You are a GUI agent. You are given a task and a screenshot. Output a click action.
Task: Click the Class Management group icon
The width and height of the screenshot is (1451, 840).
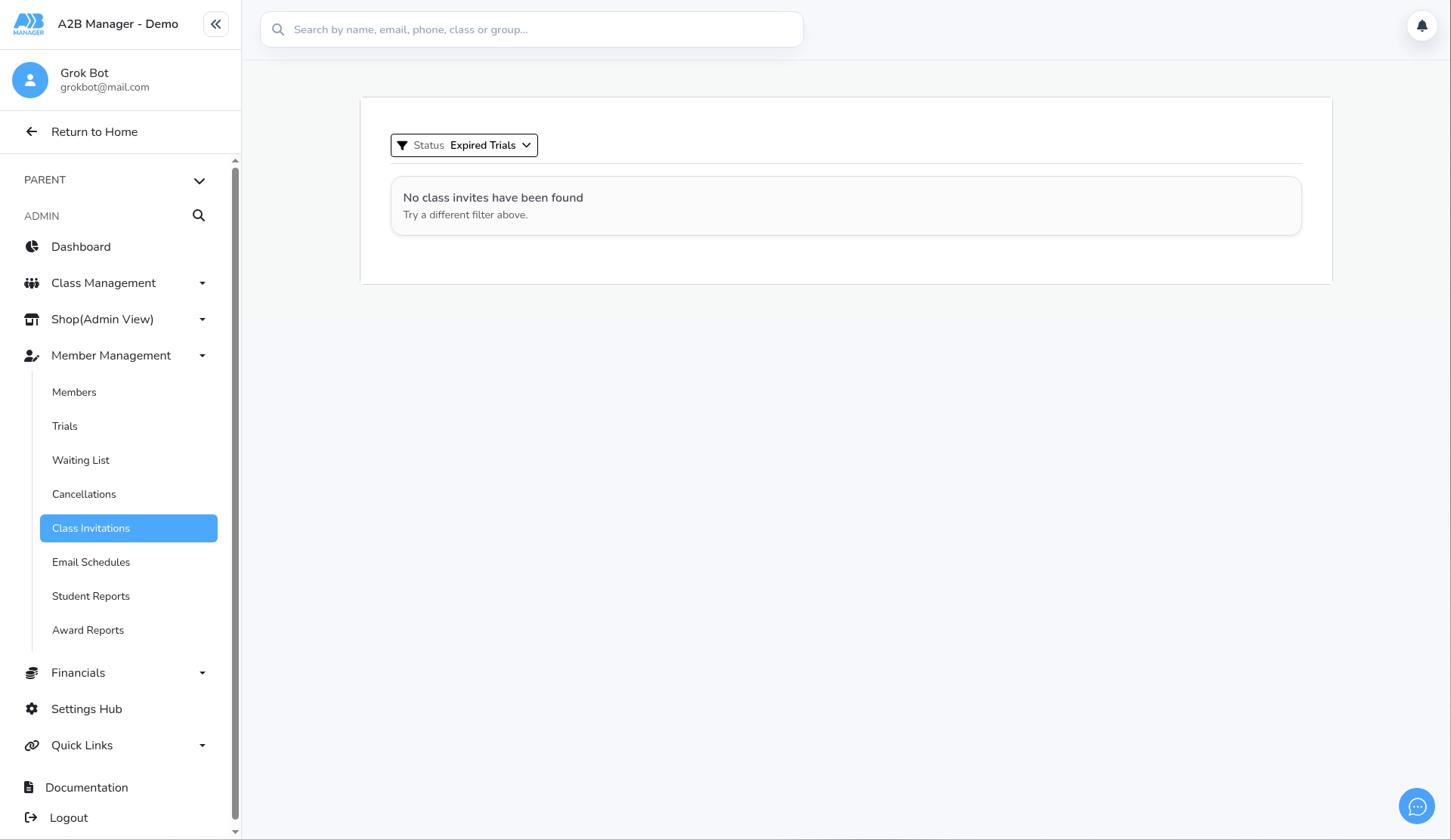(x=32, y=283)
